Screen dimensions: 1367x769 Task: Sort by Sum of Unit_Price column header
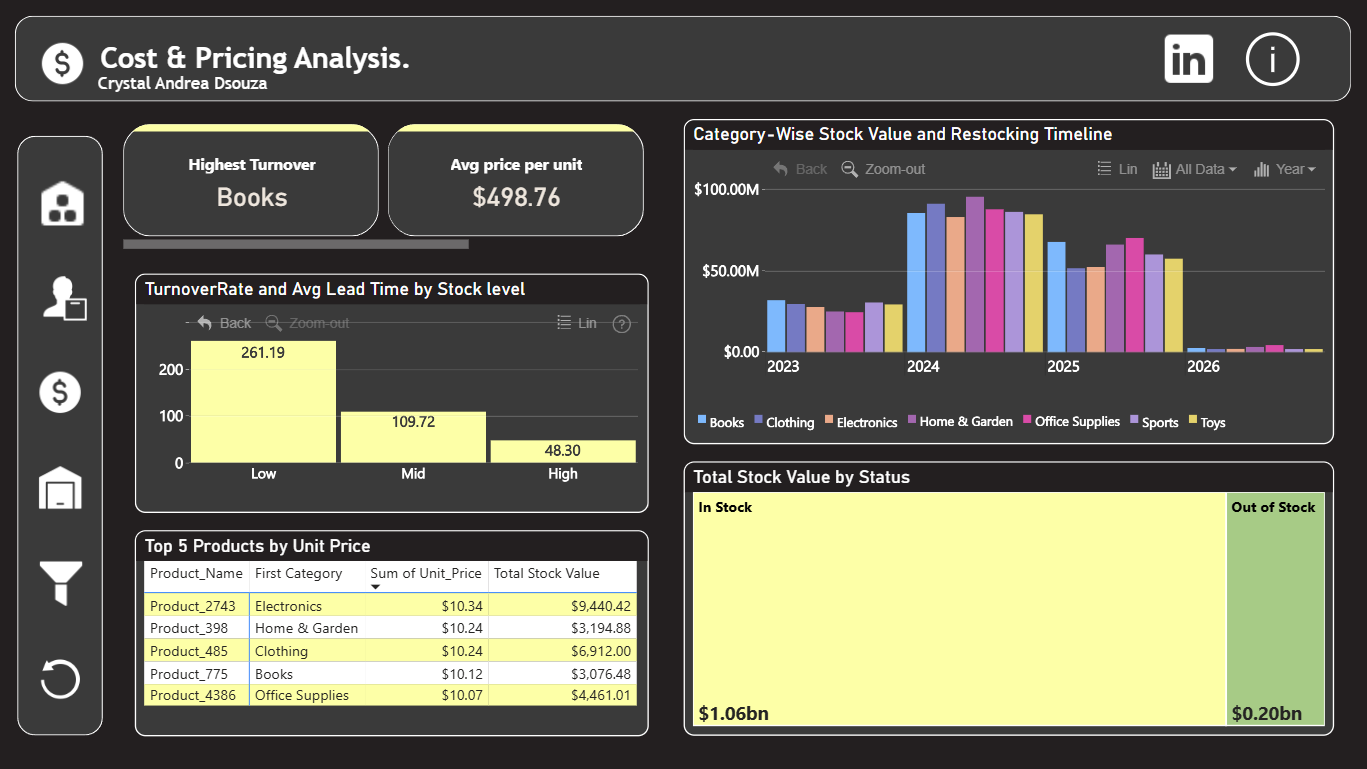tap(426, 574)
